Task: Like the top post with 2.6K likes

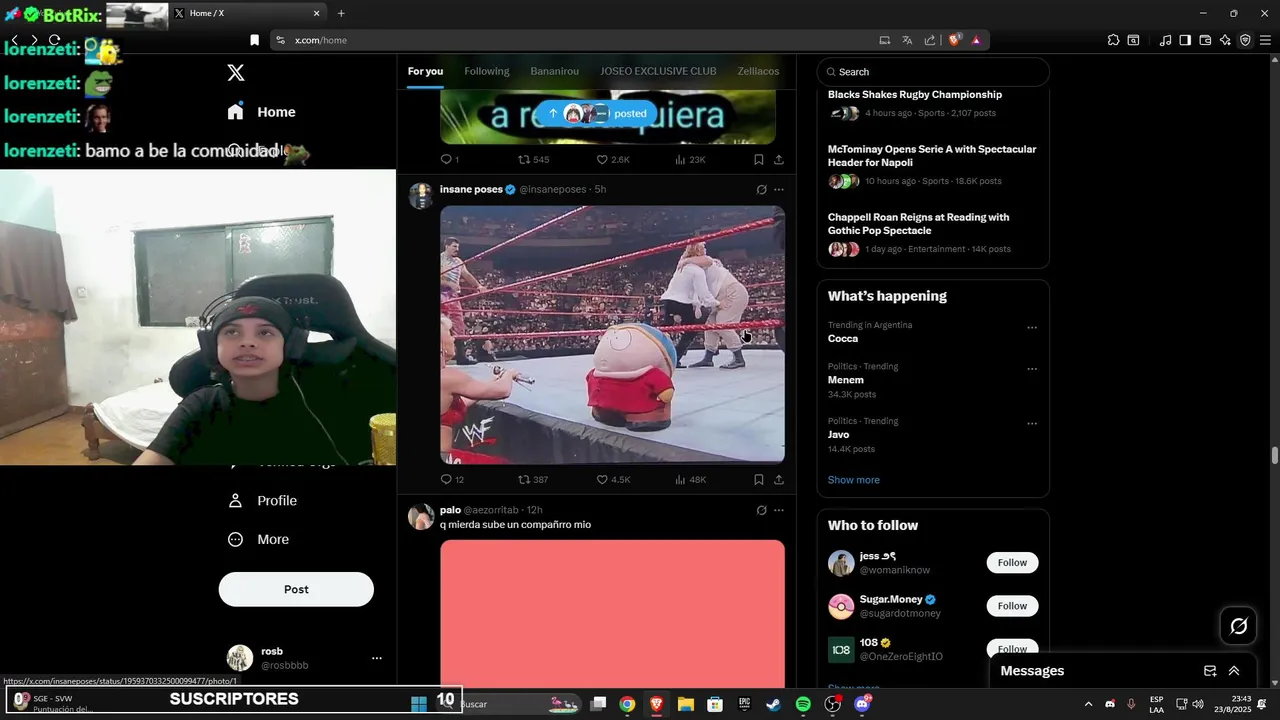Action: tap(613, 160)
